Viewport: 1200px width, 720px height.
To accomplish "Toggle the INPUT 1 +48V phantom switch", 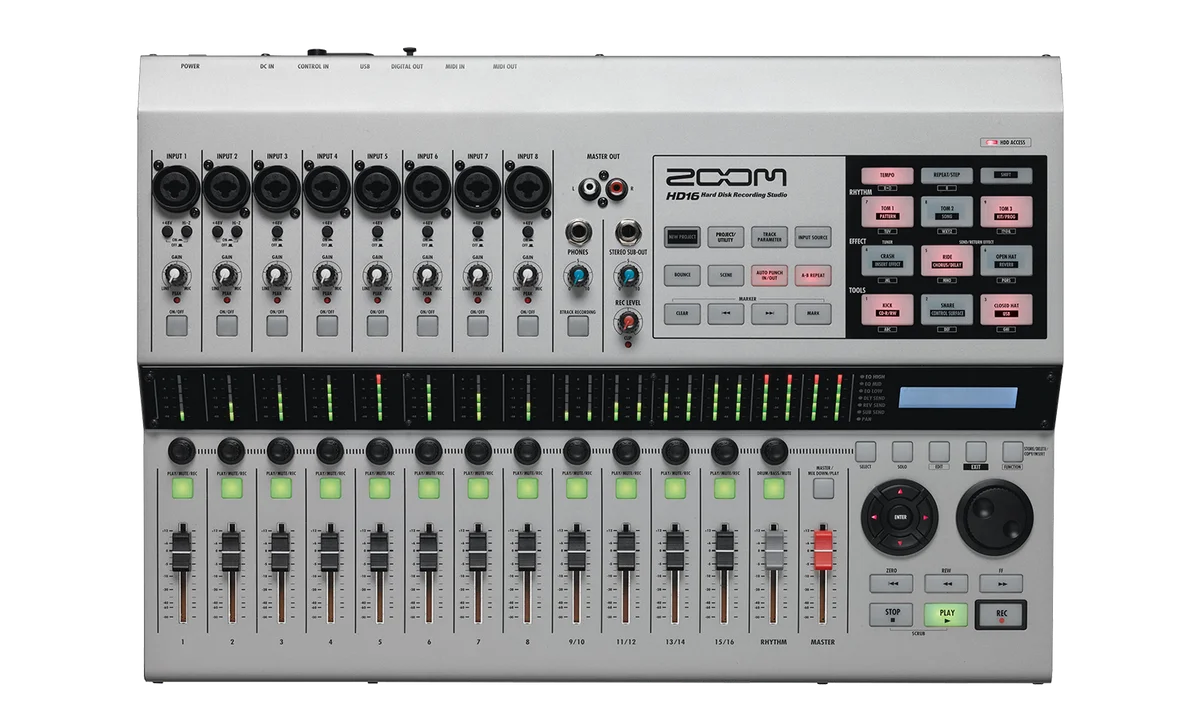I will (x=168, y=232).
